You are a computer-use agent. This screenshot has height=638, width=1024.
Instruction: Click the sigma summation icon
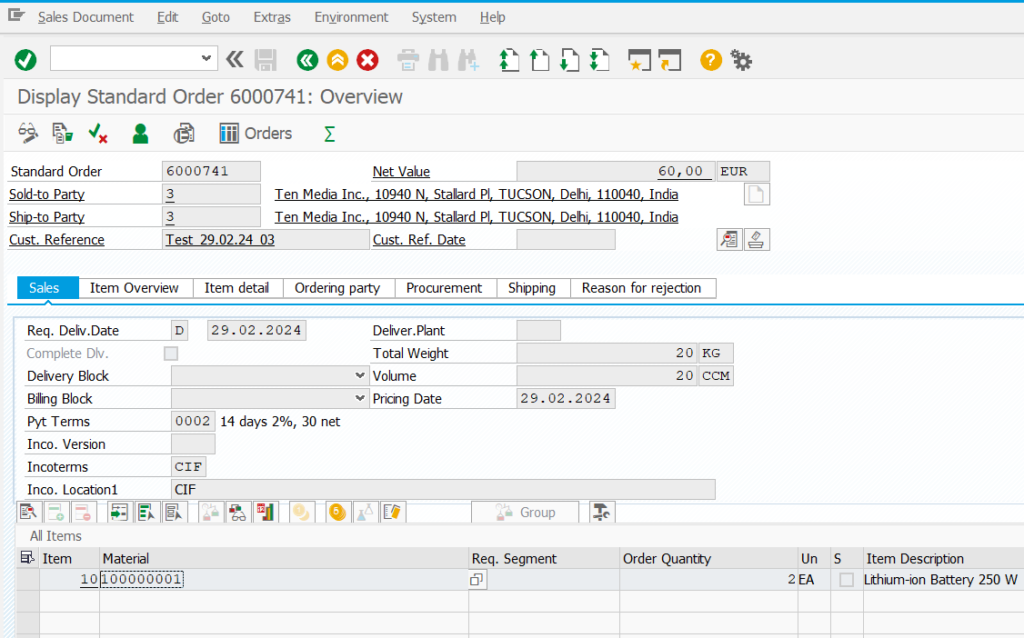329,133
